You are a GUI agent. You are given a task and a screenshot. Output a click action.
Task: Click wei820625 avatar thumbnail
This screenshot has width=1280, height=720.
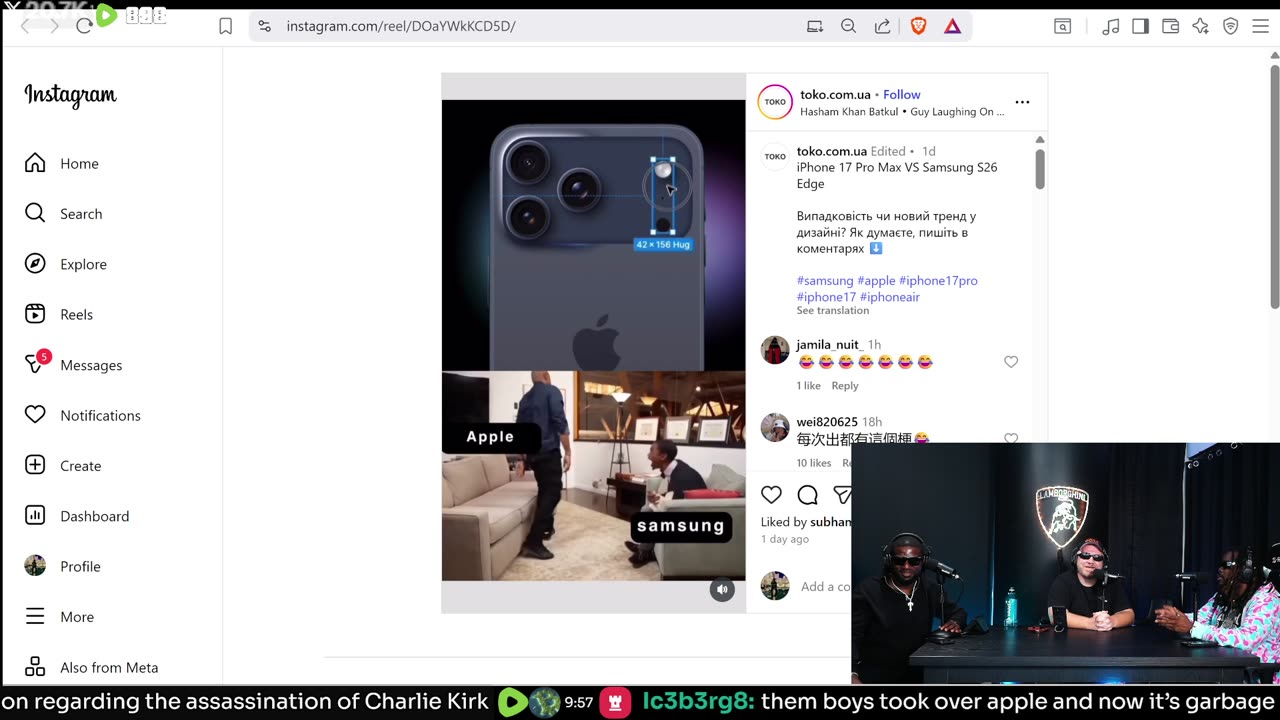(775, 427)
